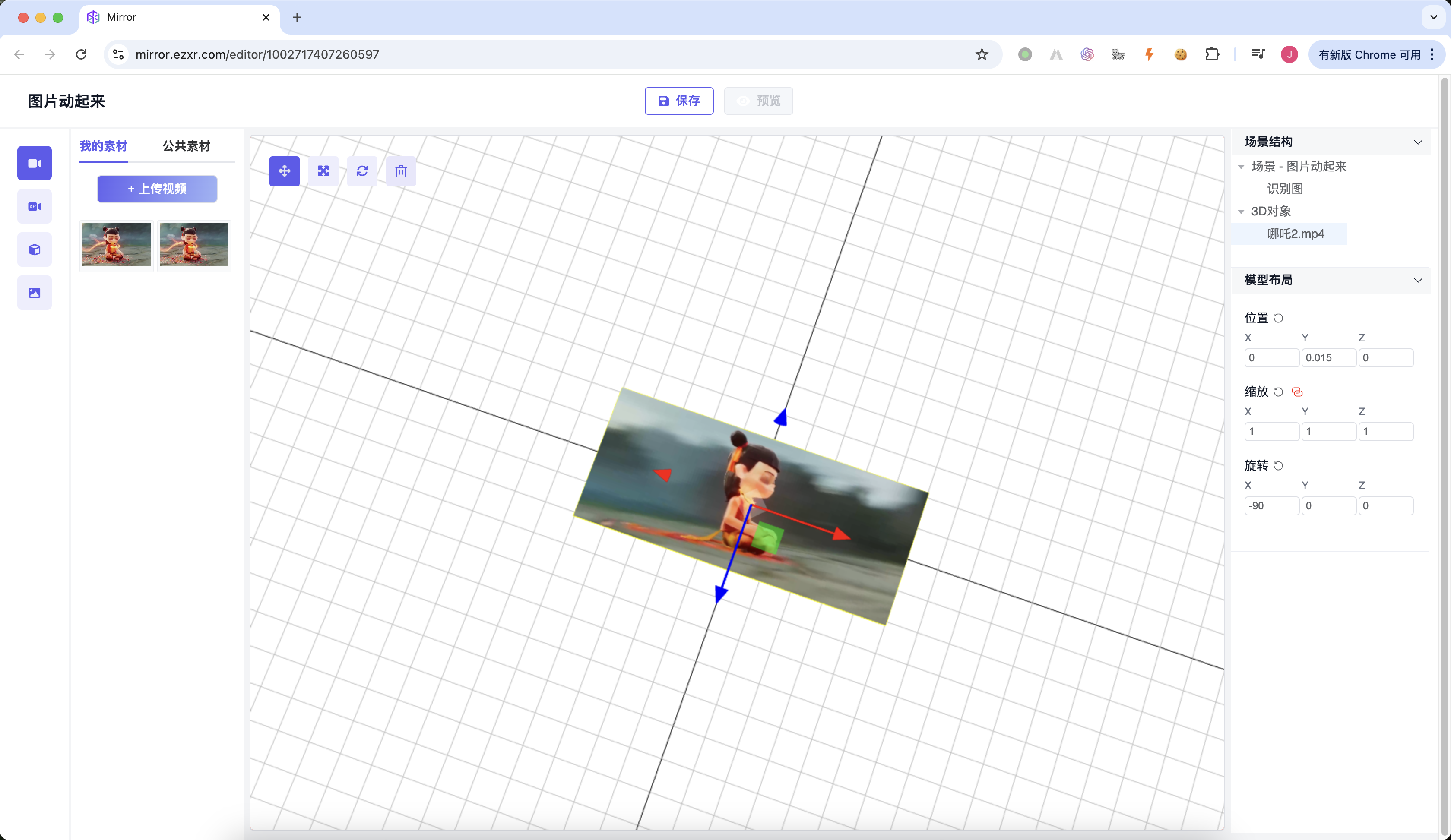1451x840 pixels.
Task: Select the move/translate tool
Action: tap(285, 171)
